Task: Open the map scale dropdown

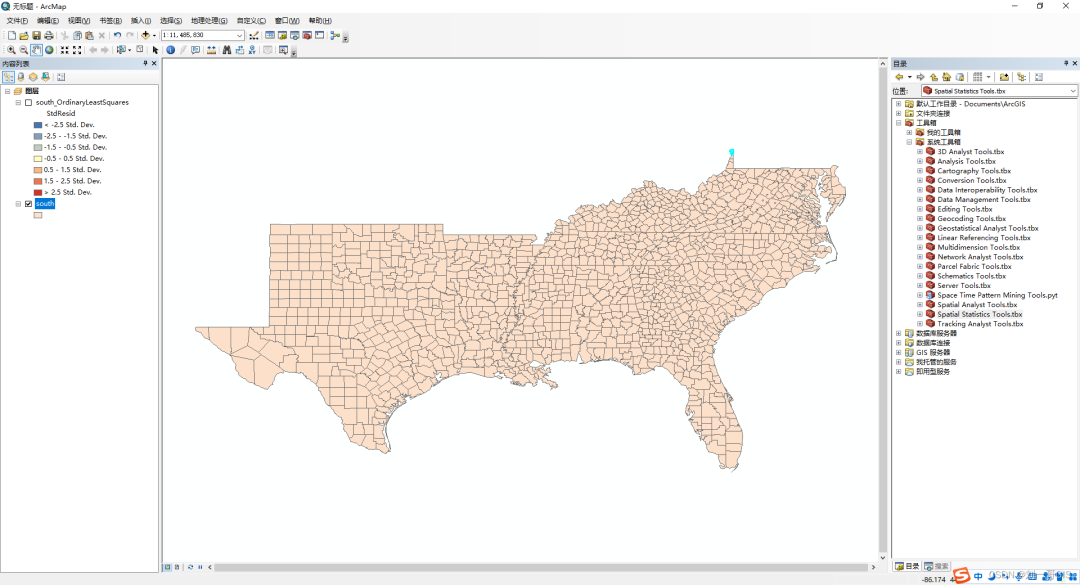Action: (240, 35)
